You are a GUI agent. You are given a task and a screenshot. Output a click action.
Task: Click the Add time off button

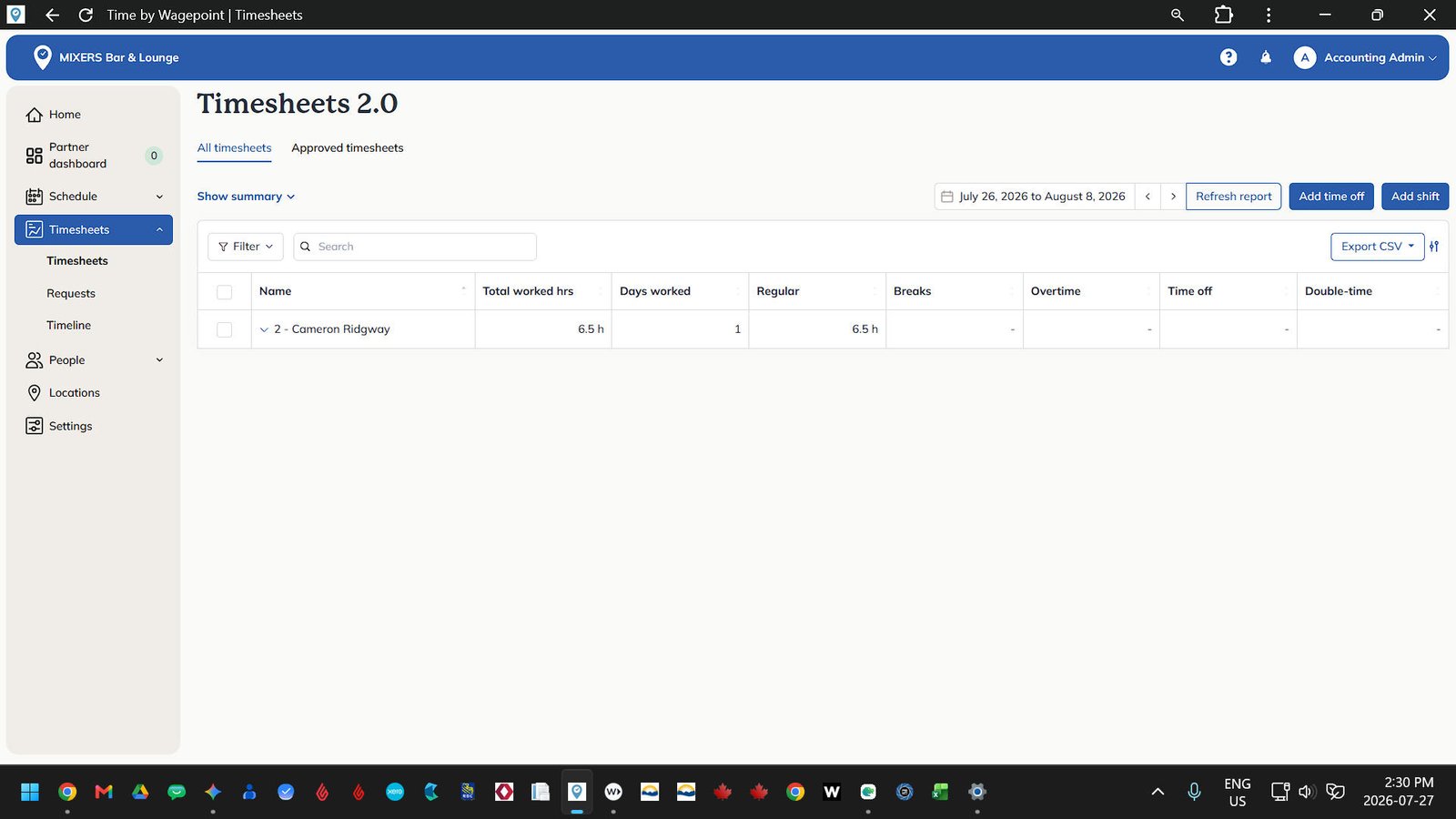(1331, 197)
